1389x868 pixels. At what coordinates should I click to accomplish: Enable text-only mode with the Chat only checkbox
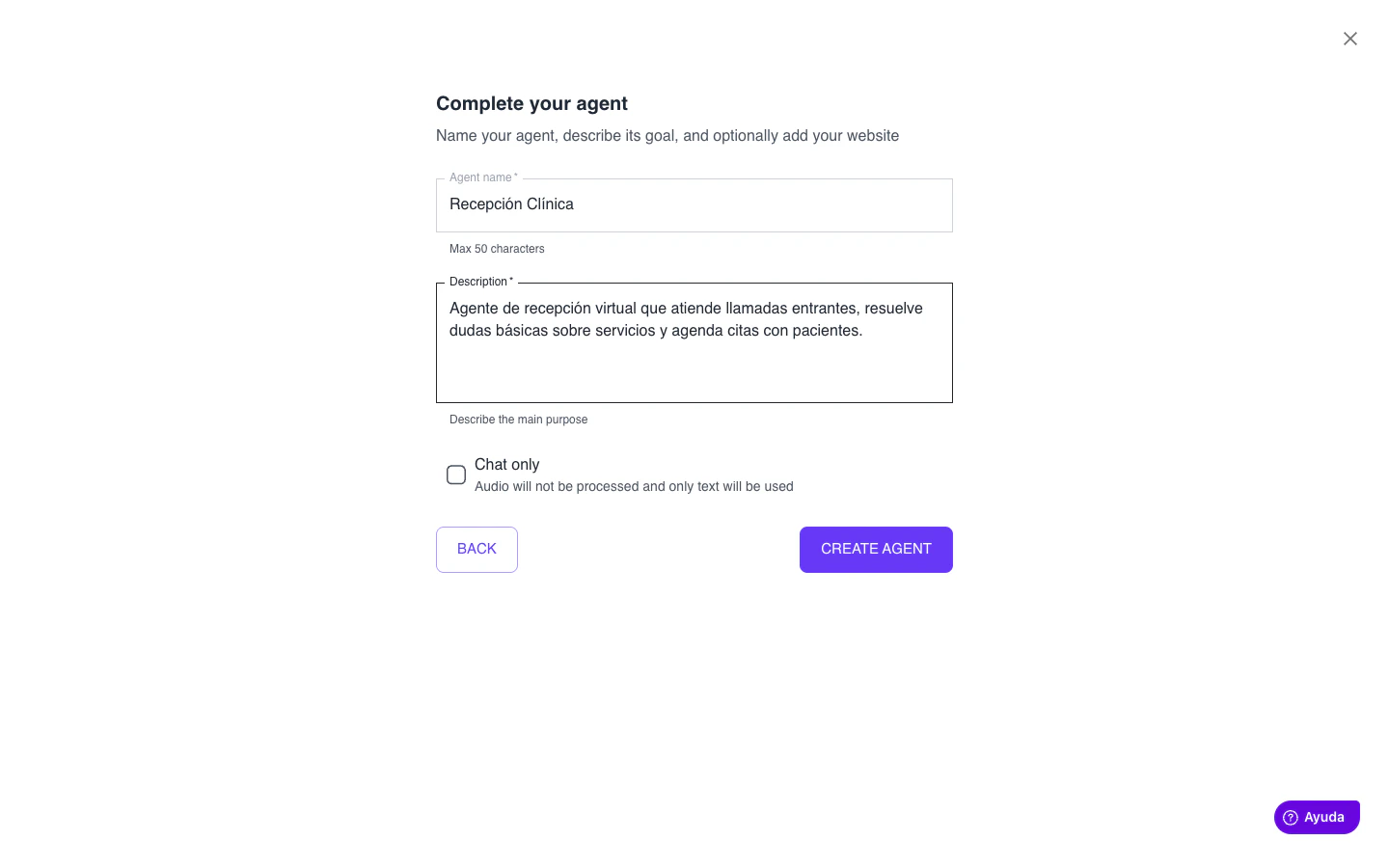[x=455, y=475]
